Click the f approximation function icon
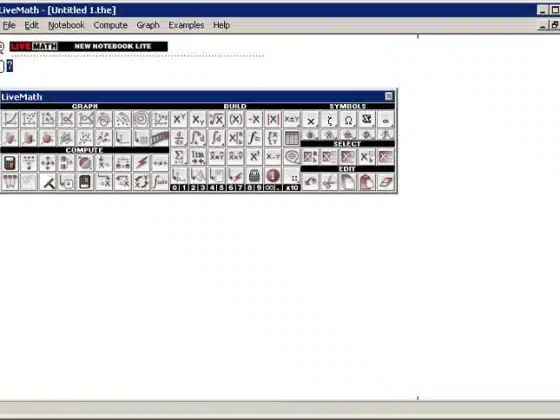Screen dimensions: 560x420 click(254, 138)
